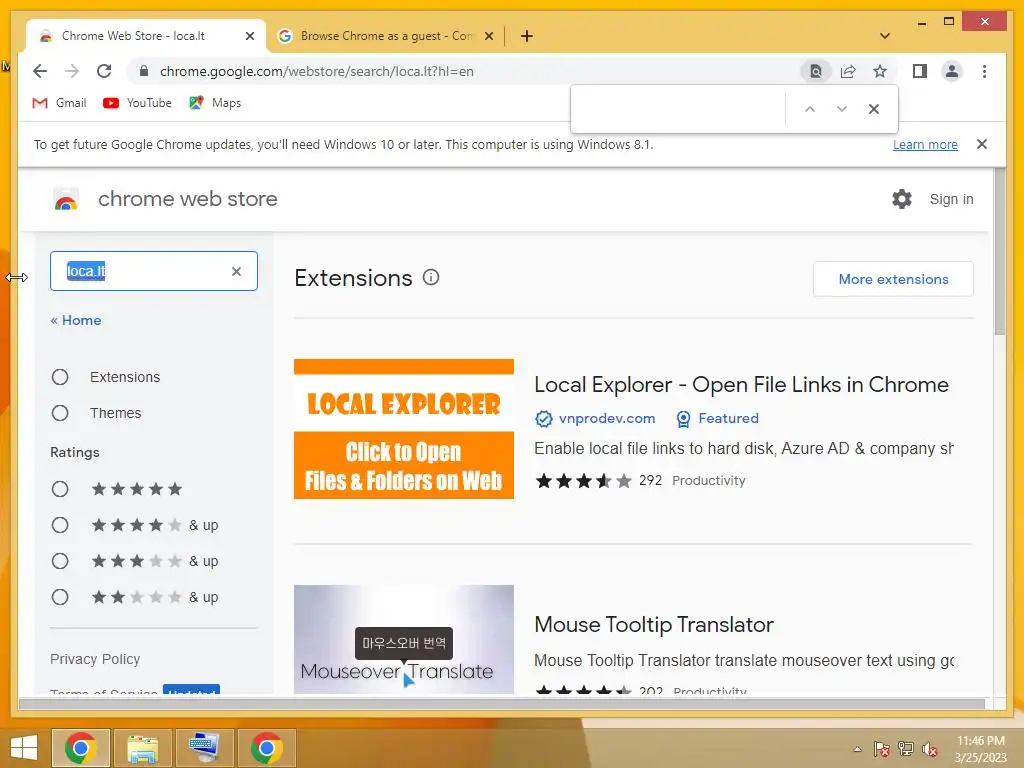Click the Productivity category label of Local Explorer
Screen dimensions: 1024x768
click(709, 481)
